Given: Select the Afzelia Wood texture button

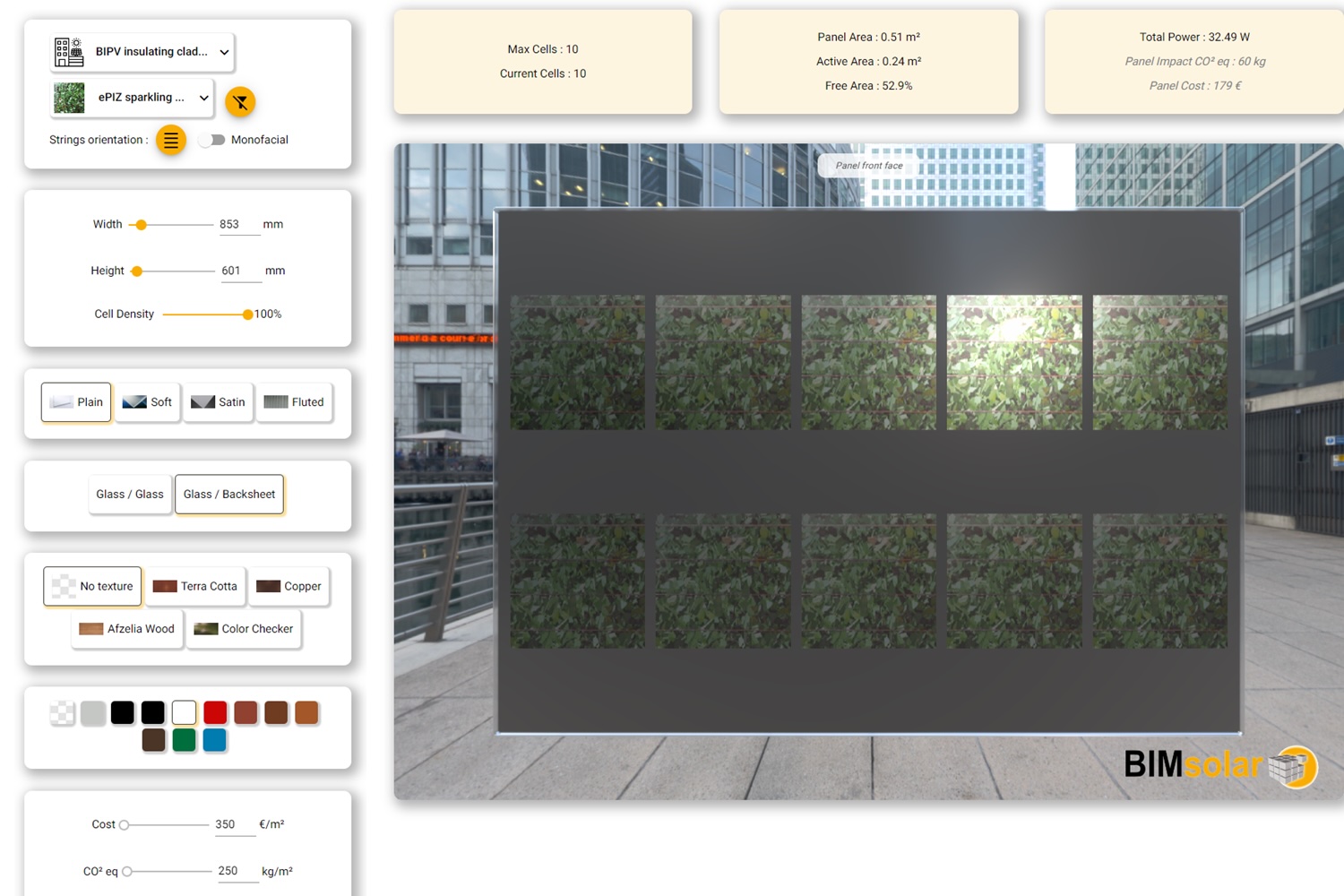Looking at the screenshot, I should [x=126, y=629].
